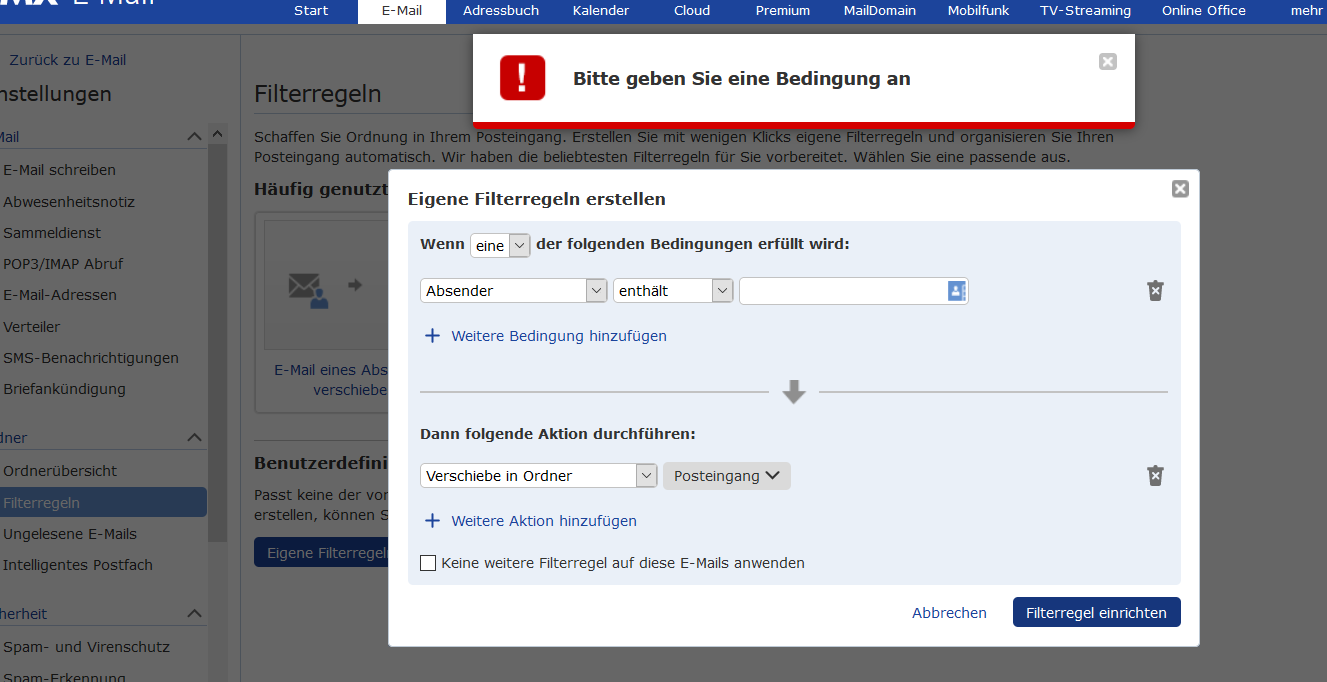Close the Eigene Filterregeln erstellen dialog
The width and height of the screenshot is (1327, 682).
coord(1180,189)
